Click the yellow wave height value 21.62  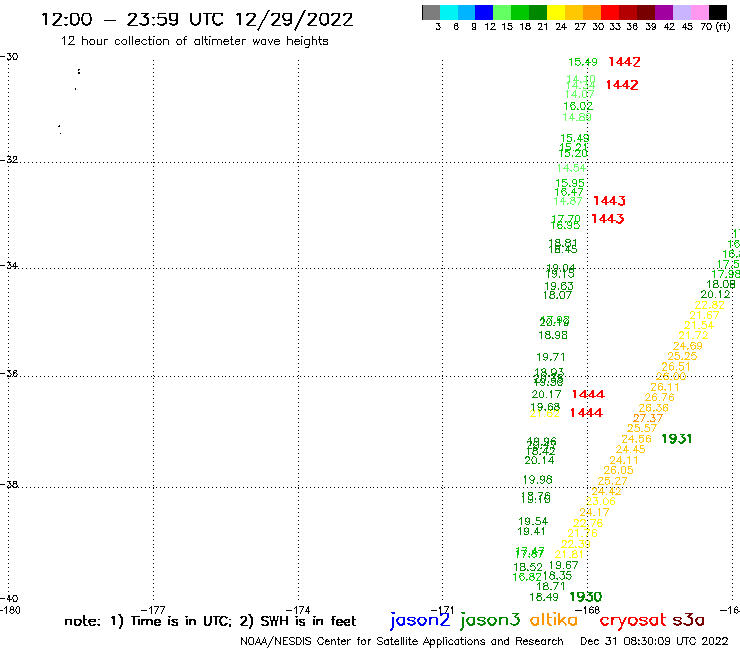(545, 414)
